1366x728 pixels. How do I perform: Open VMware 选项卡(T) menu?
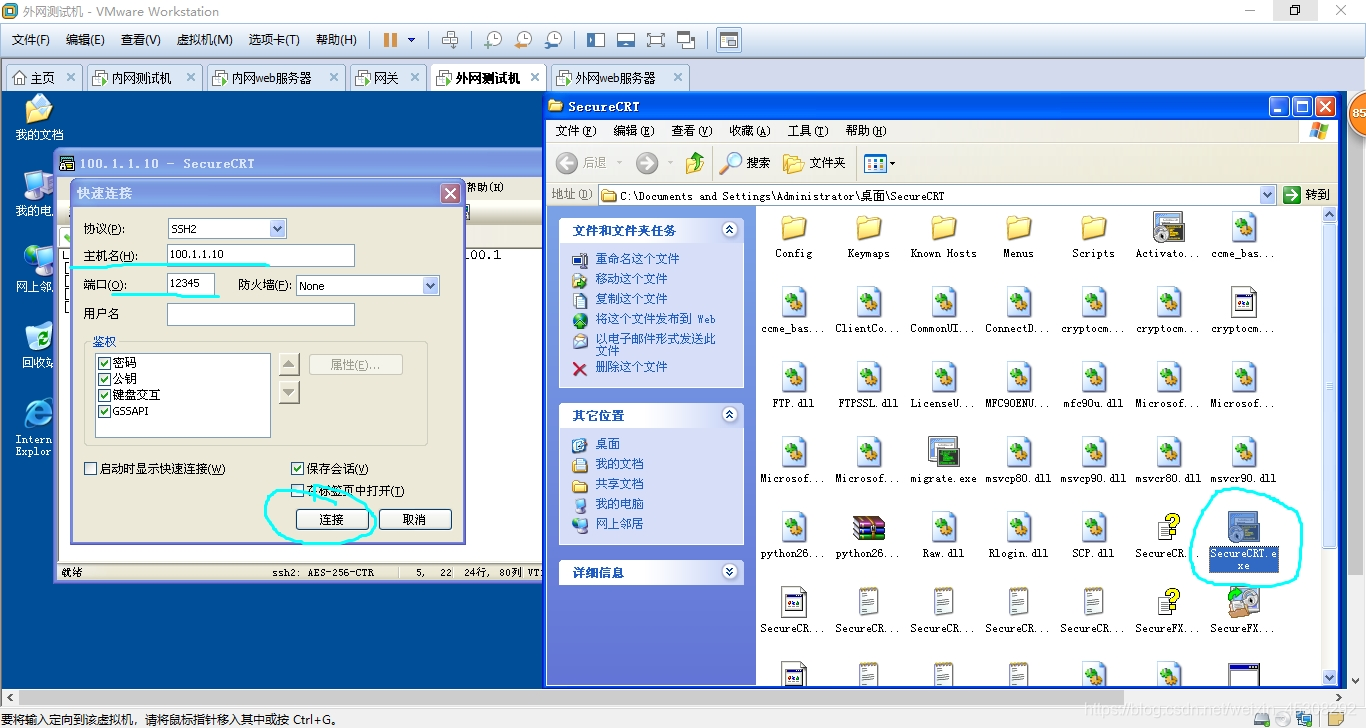(x=274, y=40)
